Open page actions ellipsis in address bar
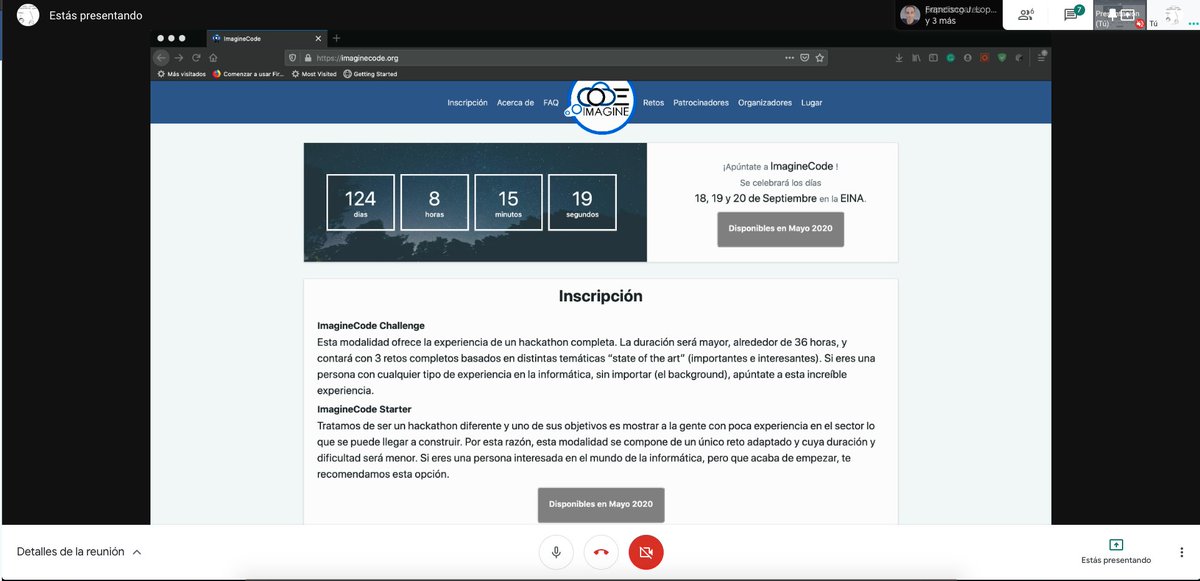 (790, 58)
